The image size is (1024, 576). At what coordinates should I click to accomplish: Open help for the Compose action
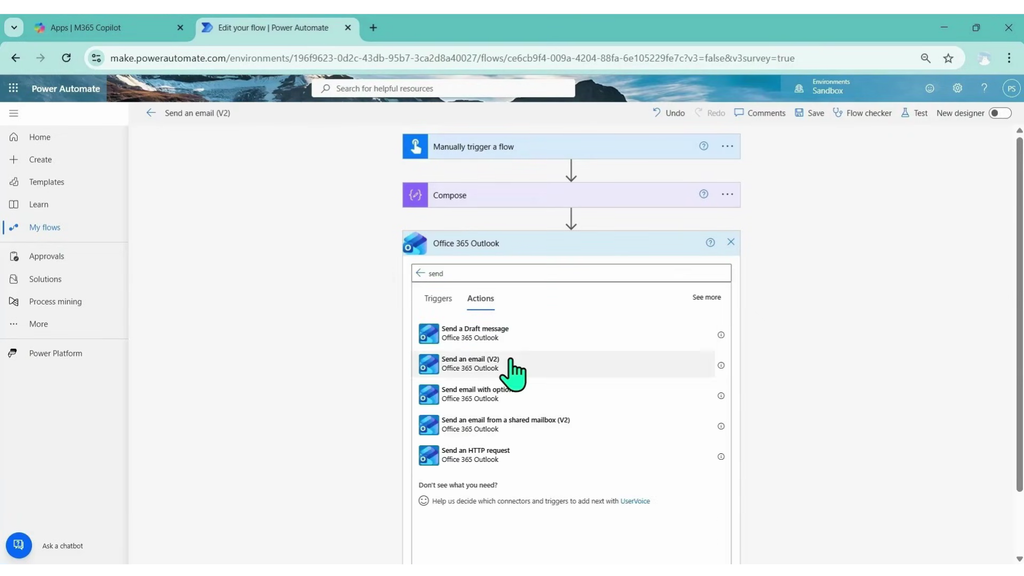pyautogui.click(x=703, y=194)
